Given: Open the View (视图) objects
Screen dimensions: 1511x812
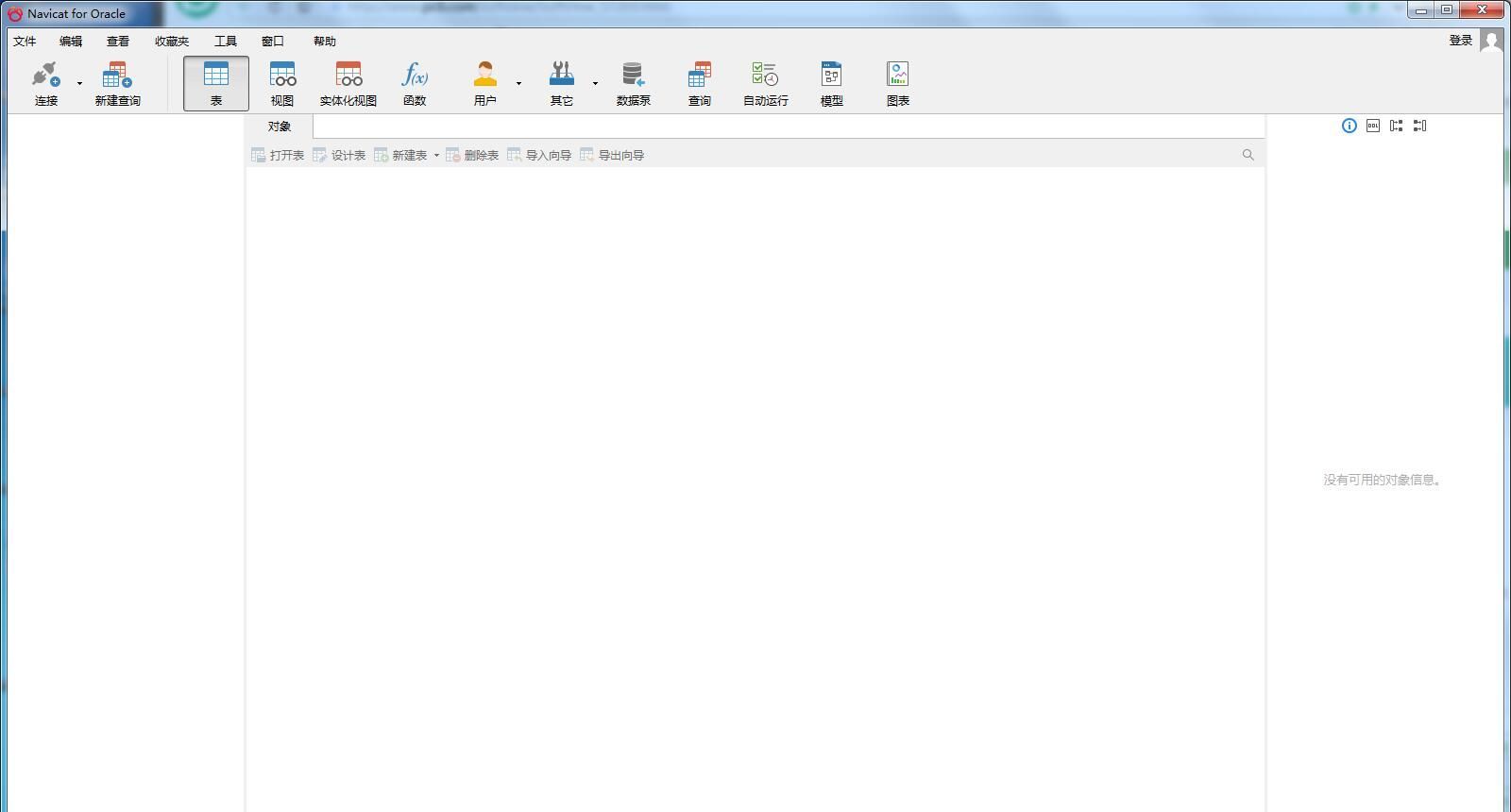Looking at the screenshot, I should click(x=282, y=83).
